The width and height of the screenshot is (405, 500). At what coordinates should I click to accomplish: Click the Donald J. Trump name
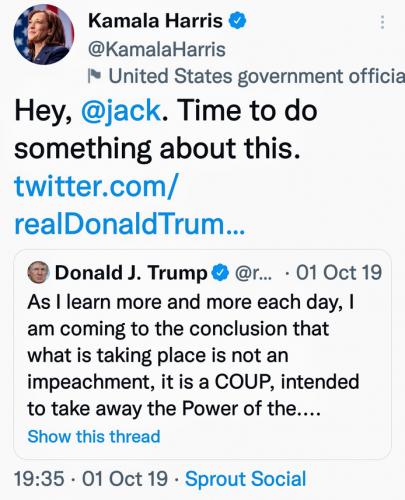pyautogui.click(x=131, y=273)
